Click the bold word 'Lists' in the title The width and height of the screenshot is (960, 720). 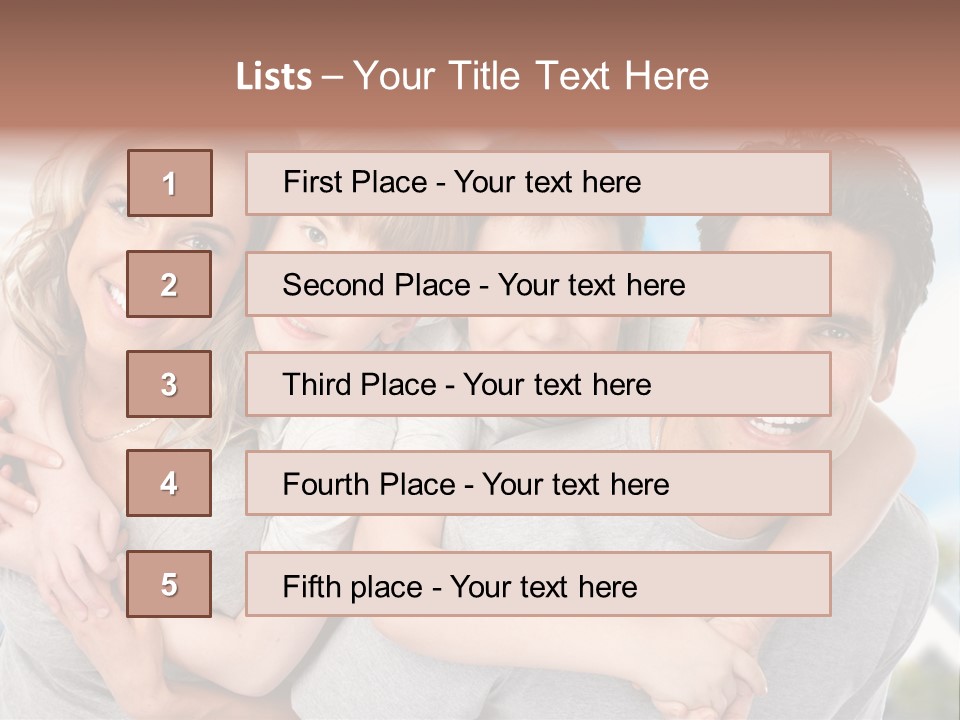point(273,77)
